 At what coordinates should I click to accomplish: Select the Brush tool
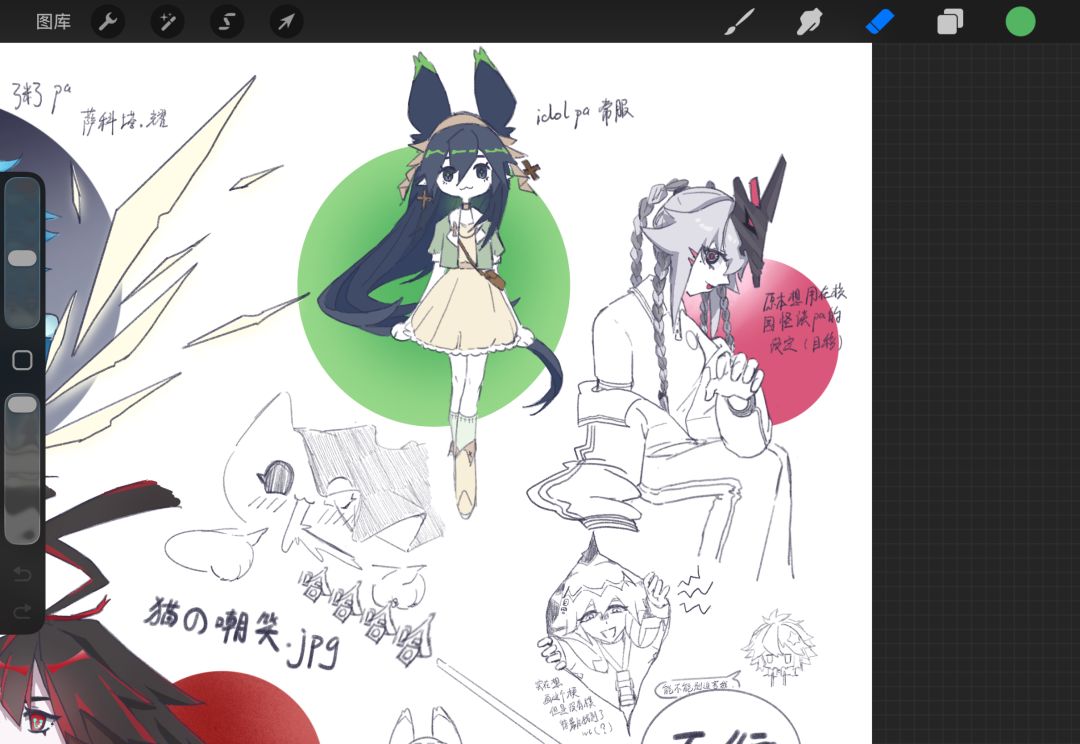click(x=740, y=22)
